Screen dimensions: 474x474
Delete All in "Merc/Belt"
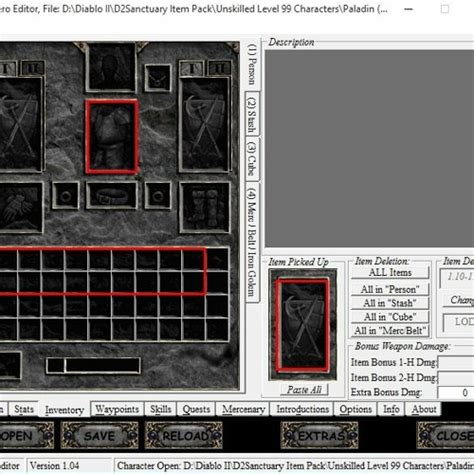(390, 331)
